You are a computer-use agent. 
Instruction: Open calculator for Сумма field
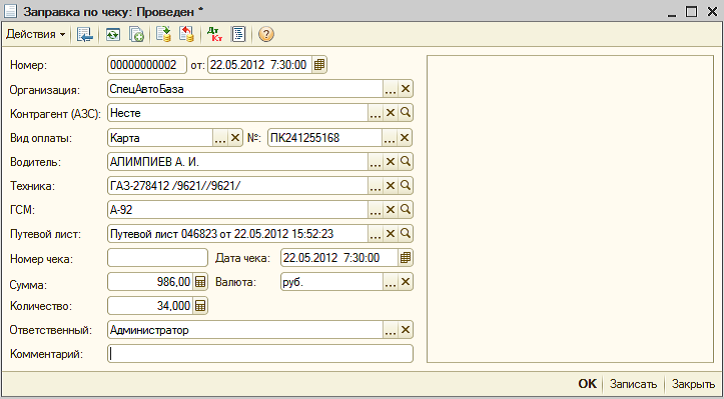click(200, 282)
